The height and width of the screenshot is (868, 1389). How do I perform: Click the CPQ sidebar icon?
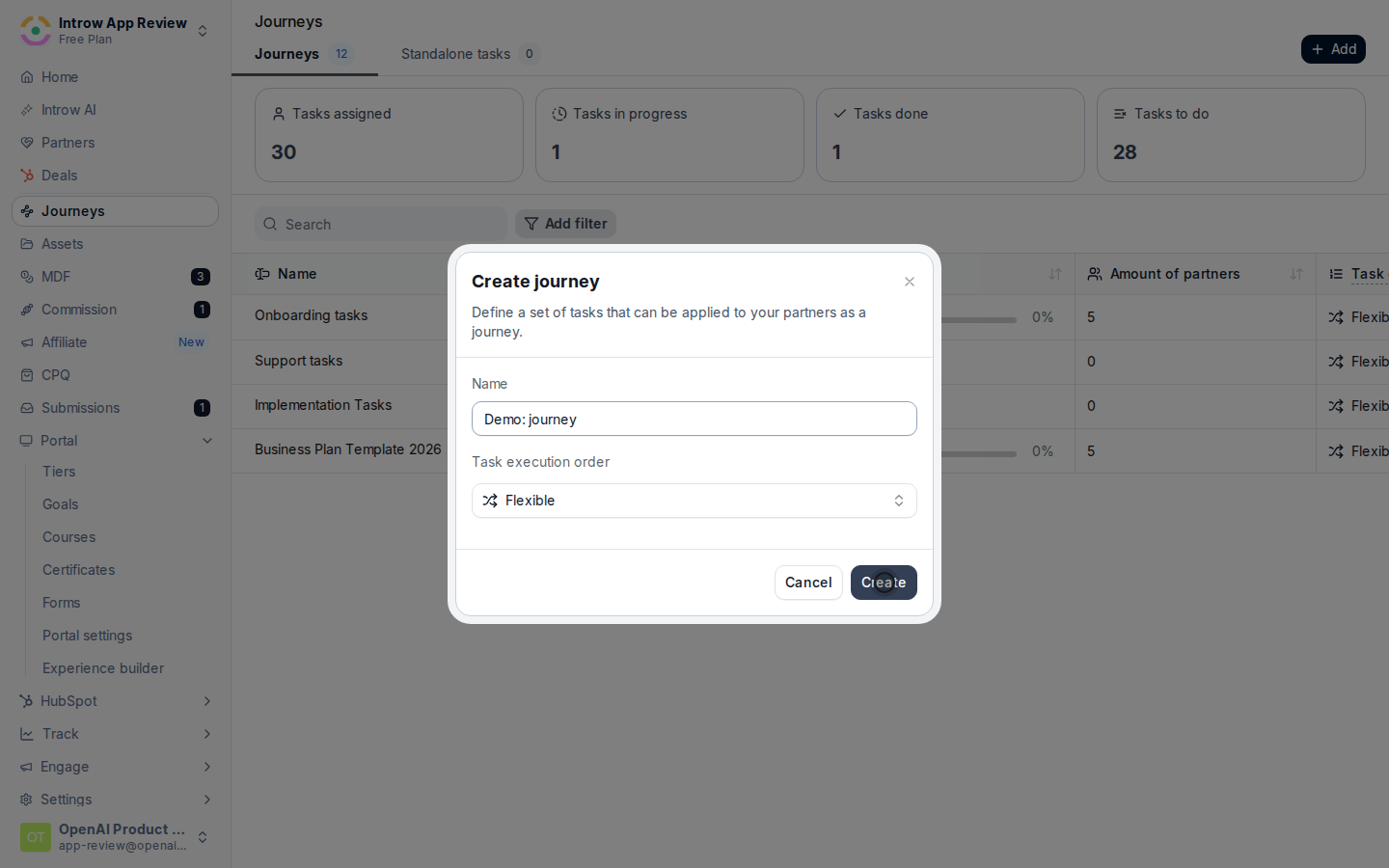[27, 375]
